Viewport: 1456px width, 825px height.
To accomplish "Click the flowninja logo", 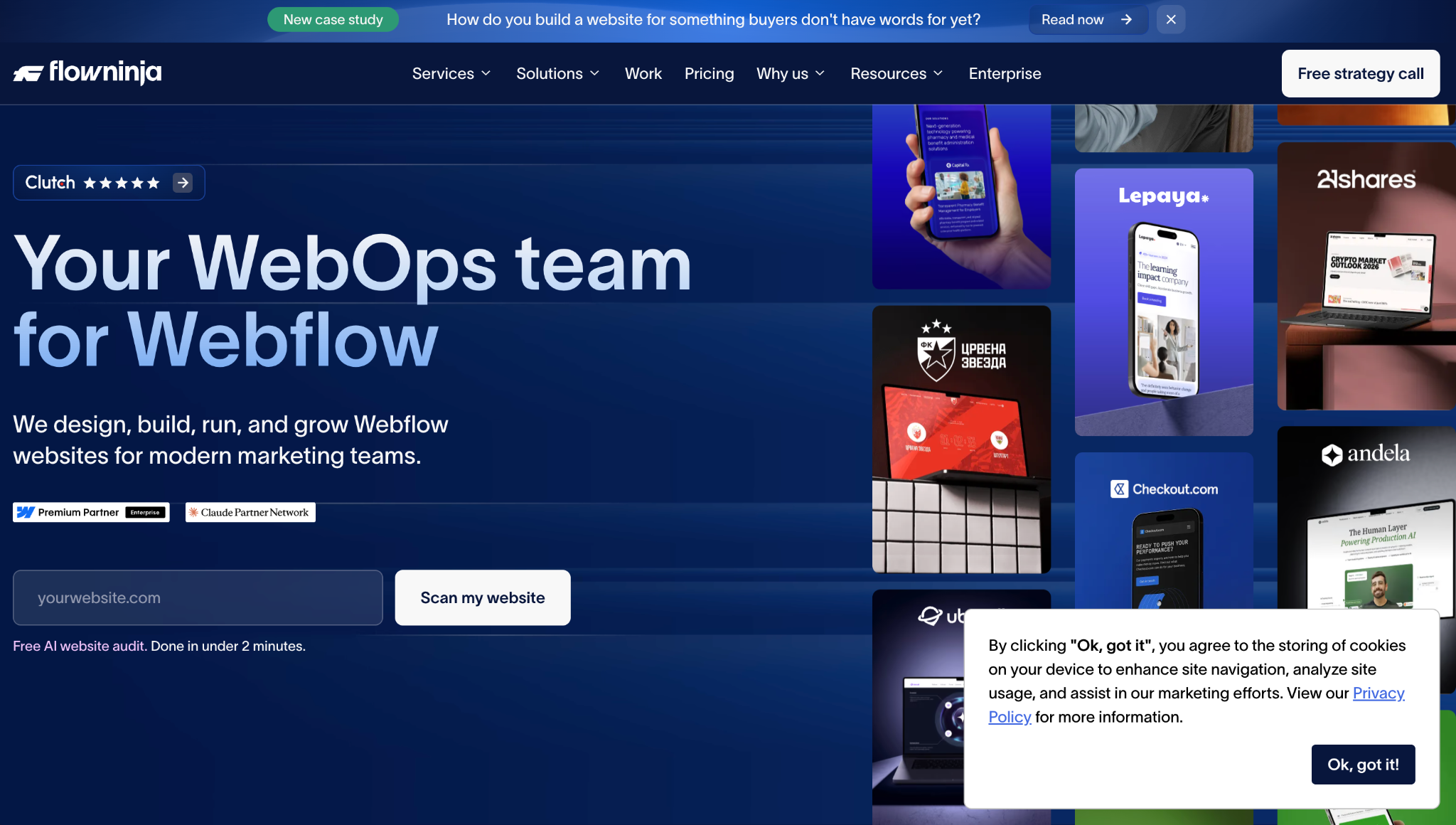I will pos(87,73).
